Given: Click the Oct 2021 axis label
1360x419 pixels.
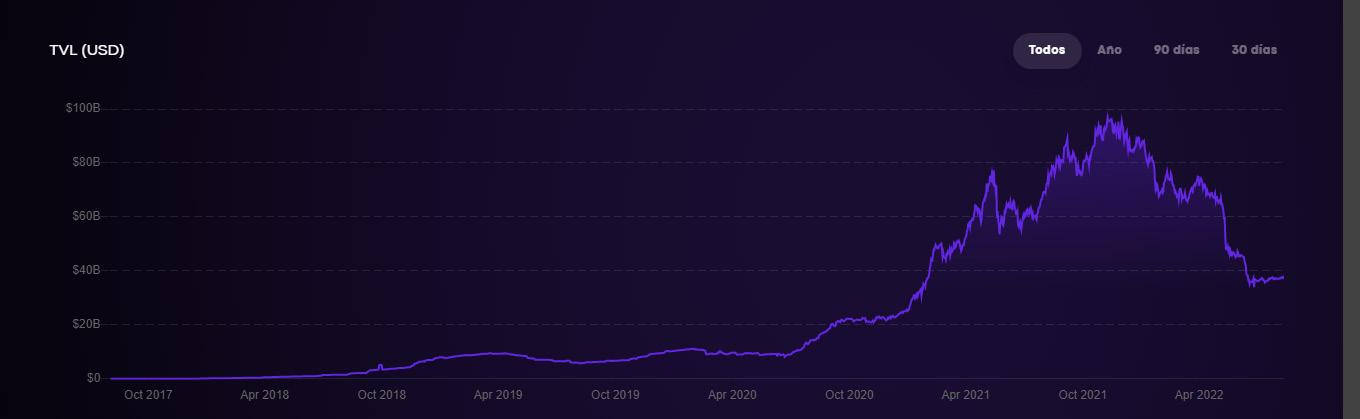Looking at the screenshot, I should tap(1083, 395).
